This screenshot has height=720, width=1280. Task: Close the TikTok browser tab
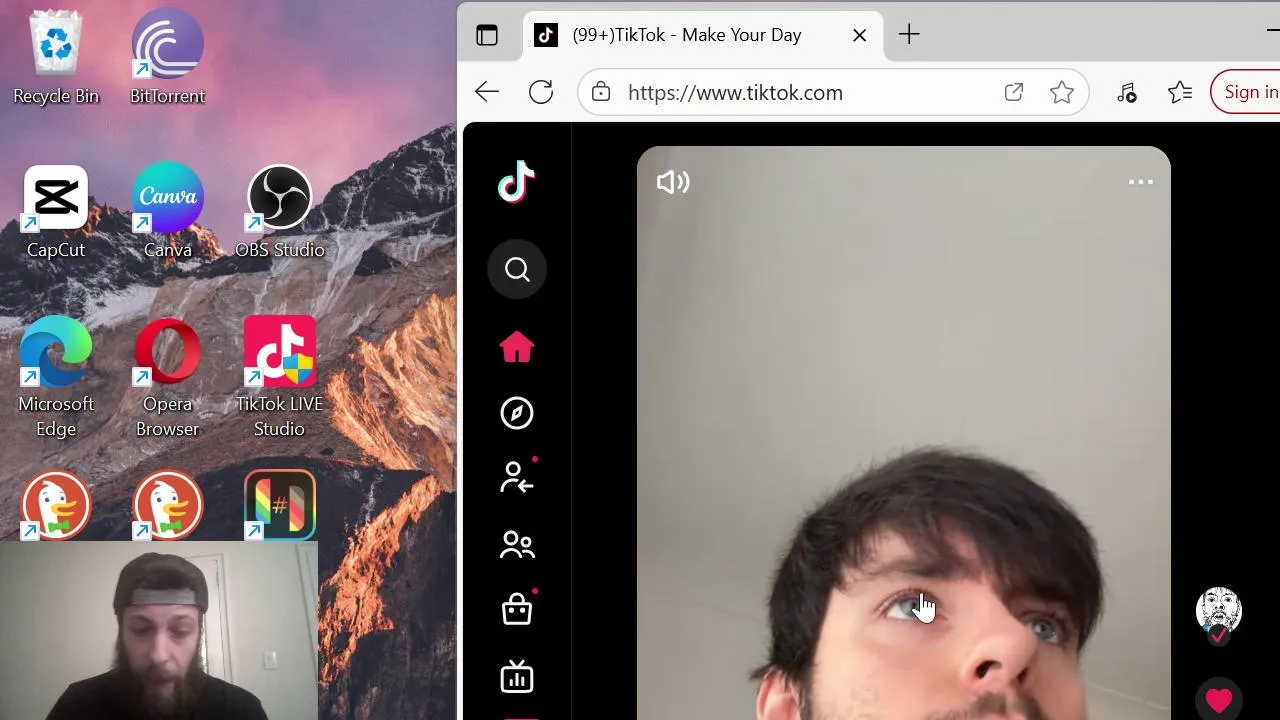click(859, 35)
